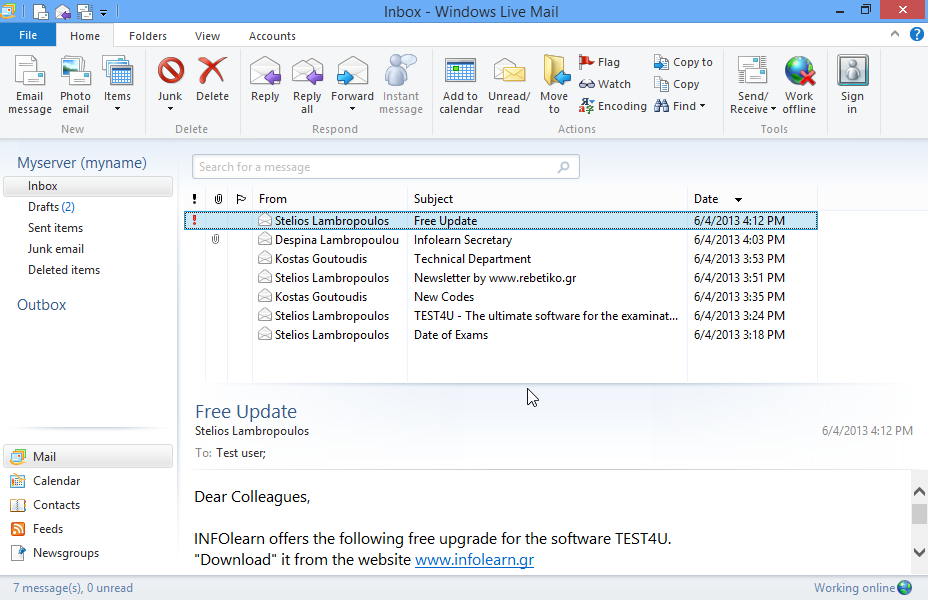
Task: Switch to the Folders tab
Action: [x=148, y=36]
